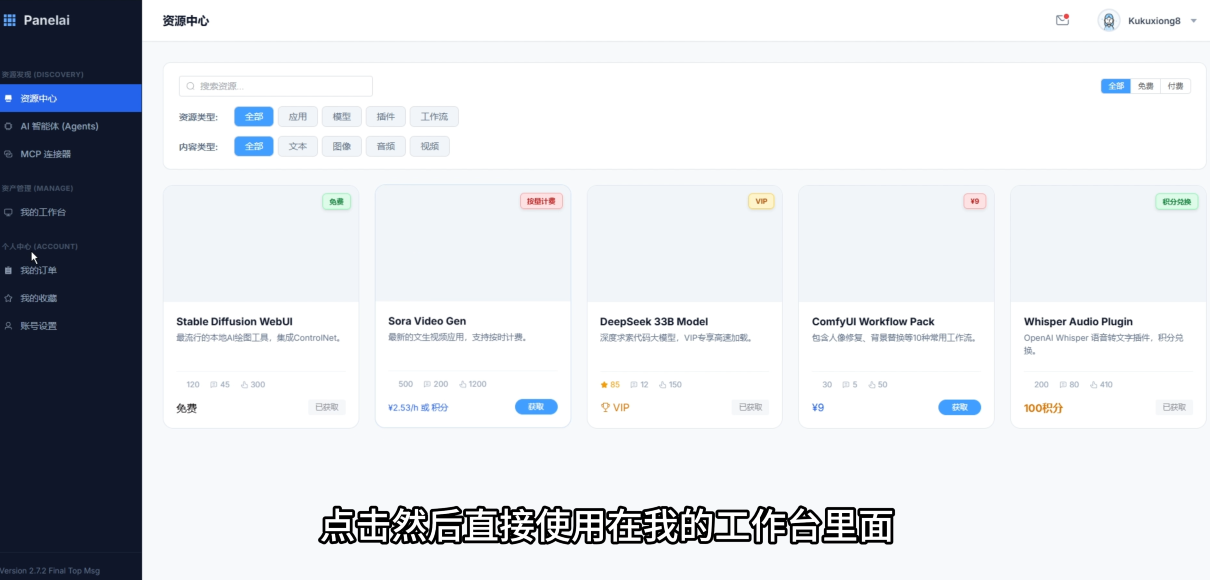Click the VIP trophy price on DeepSeek
The image size is (1210, 580).
pos(615,407)
